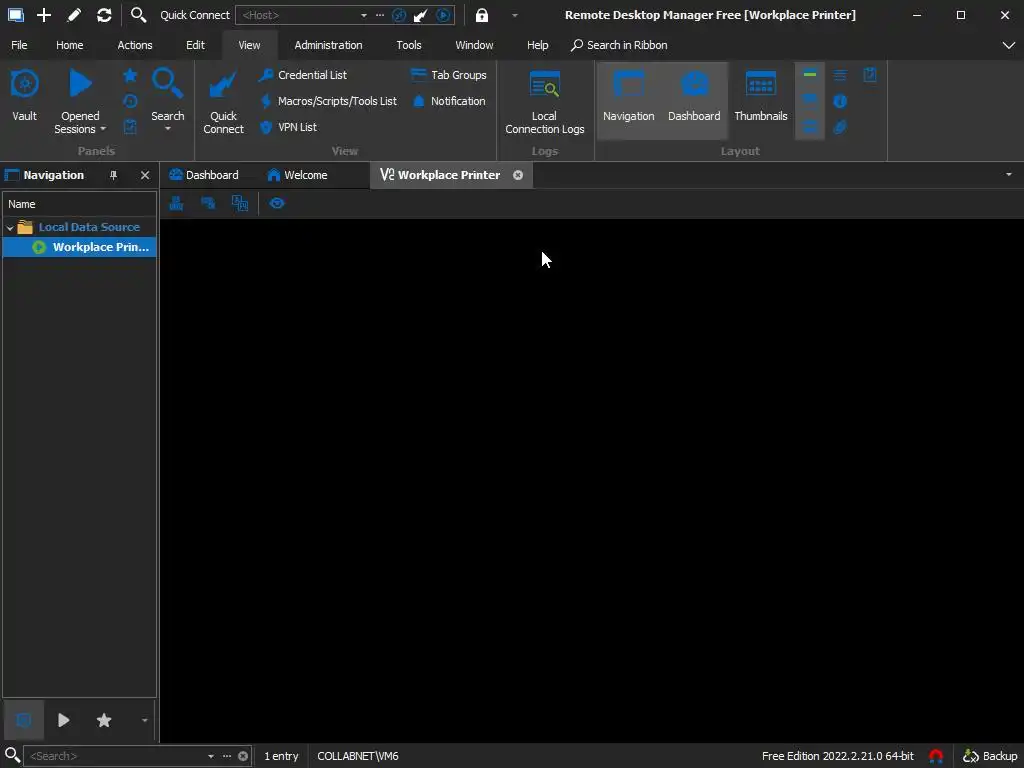
Task: Open the Backup status bar button
Action: tap(990, 756)
